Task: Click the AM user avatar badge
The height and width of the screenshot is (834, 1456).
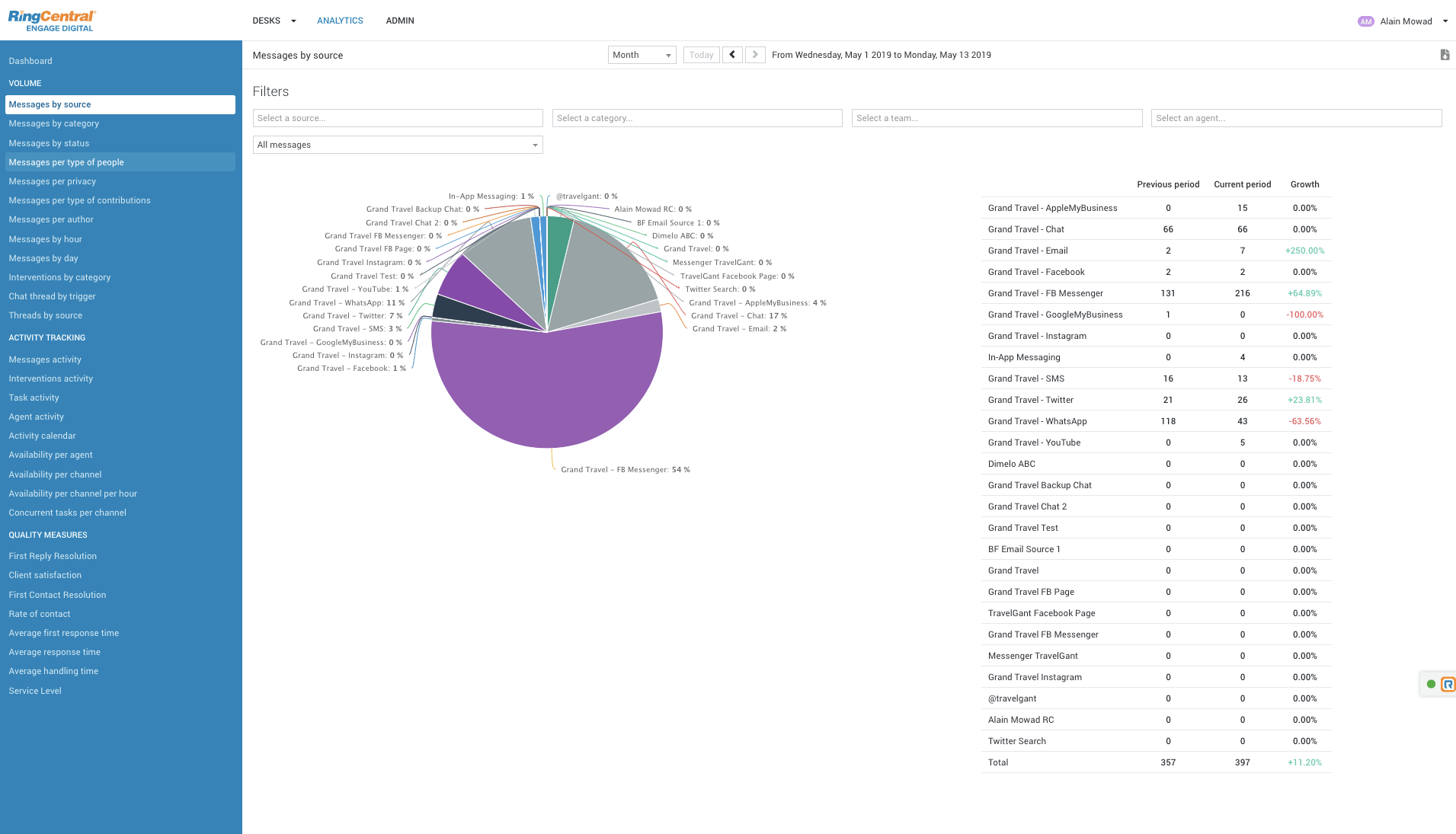Action: coord(1365,21)
